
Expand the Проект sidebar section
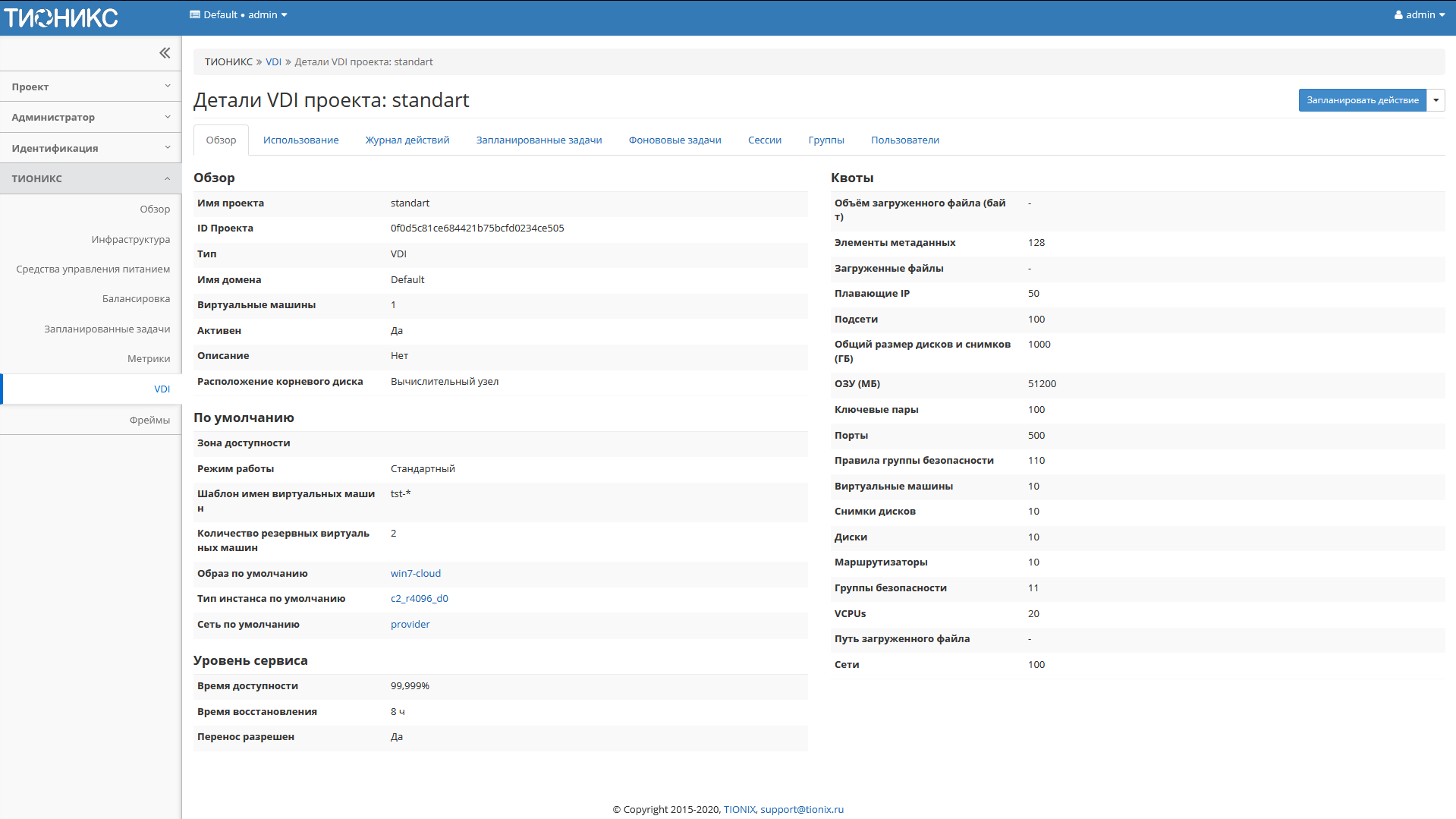coord(90,87)
